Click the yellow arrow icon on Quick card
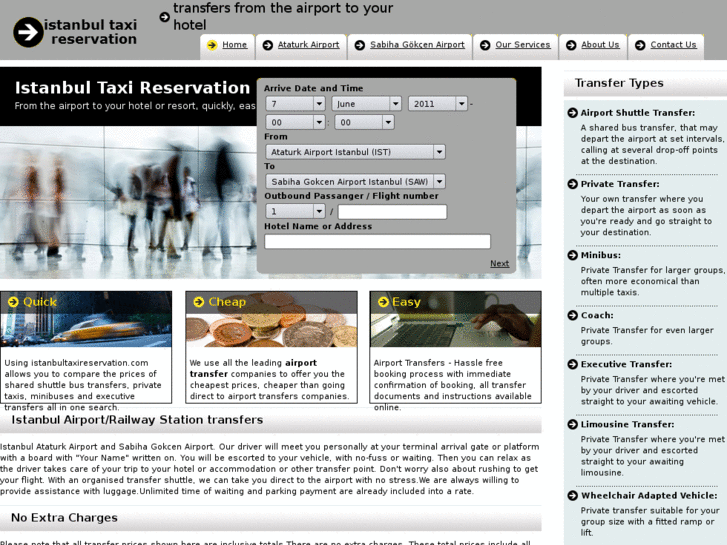 (13, 302)
